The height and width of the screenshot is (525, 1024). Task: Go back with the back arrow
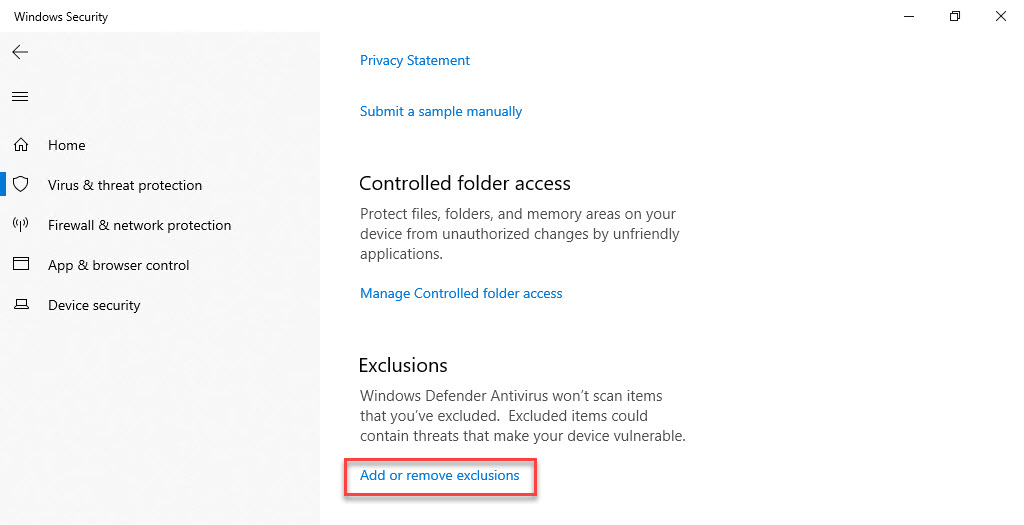20,52
